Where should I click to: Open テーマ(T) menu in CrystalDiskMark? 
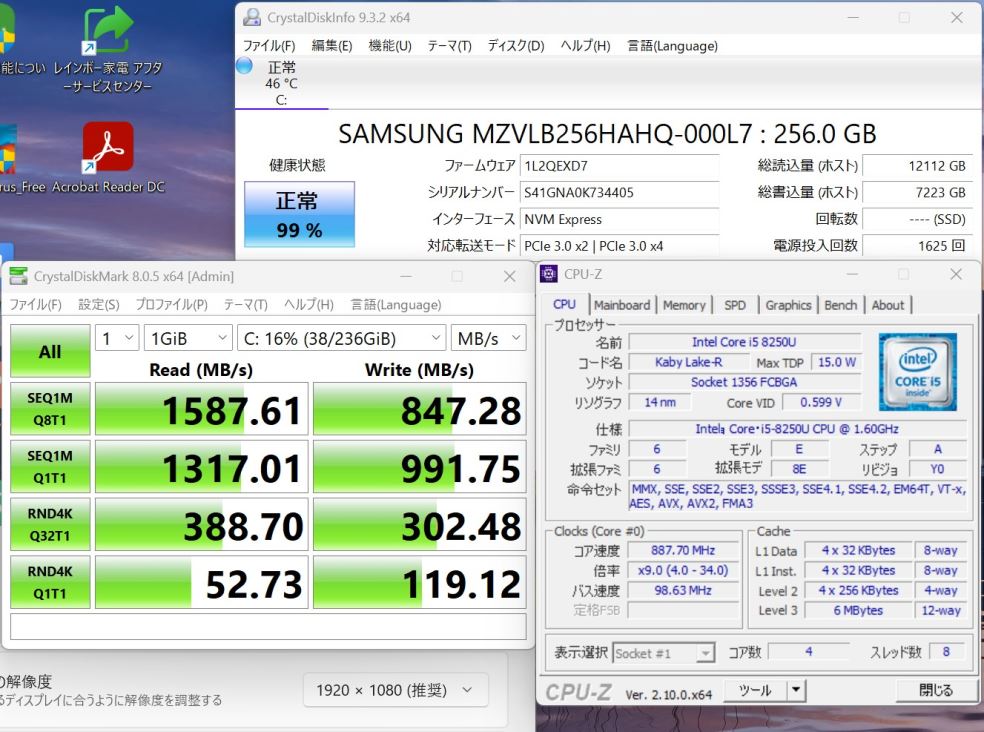pyautogui.click(x=245, y=304)
